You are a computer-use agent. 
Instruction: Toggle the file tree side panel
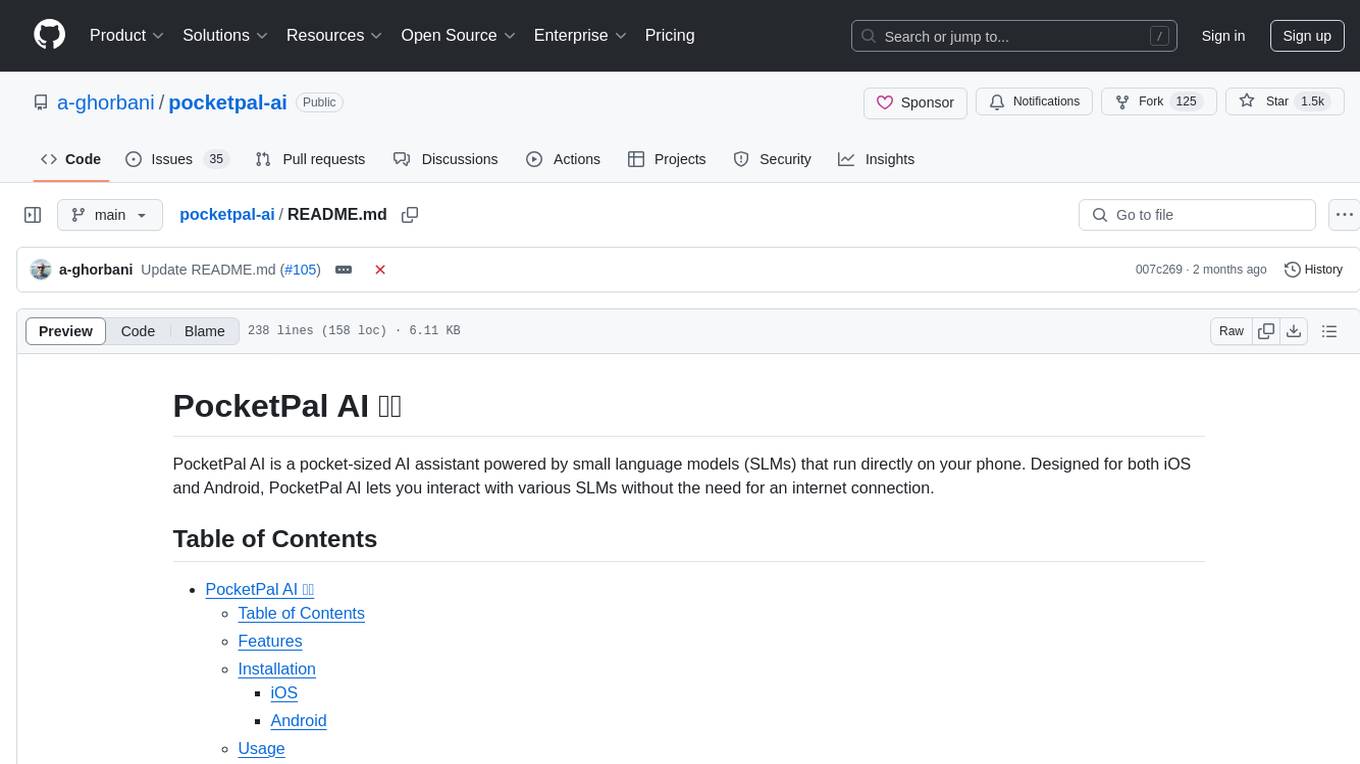(33, 215)
